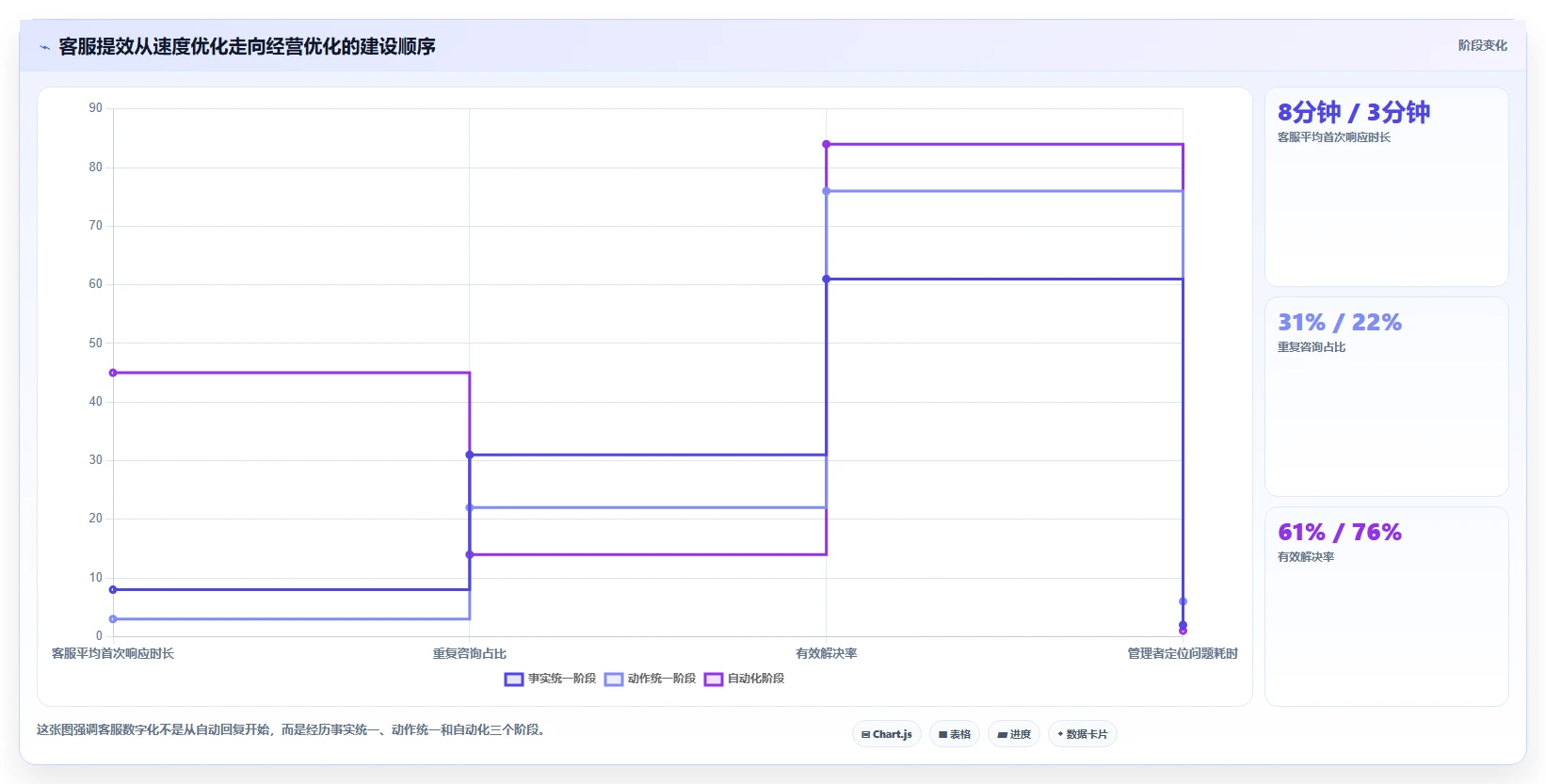This screenshot has height=784, width=1546.
Task: Click the title icon beside the header
Action: [x=44, y=47]
